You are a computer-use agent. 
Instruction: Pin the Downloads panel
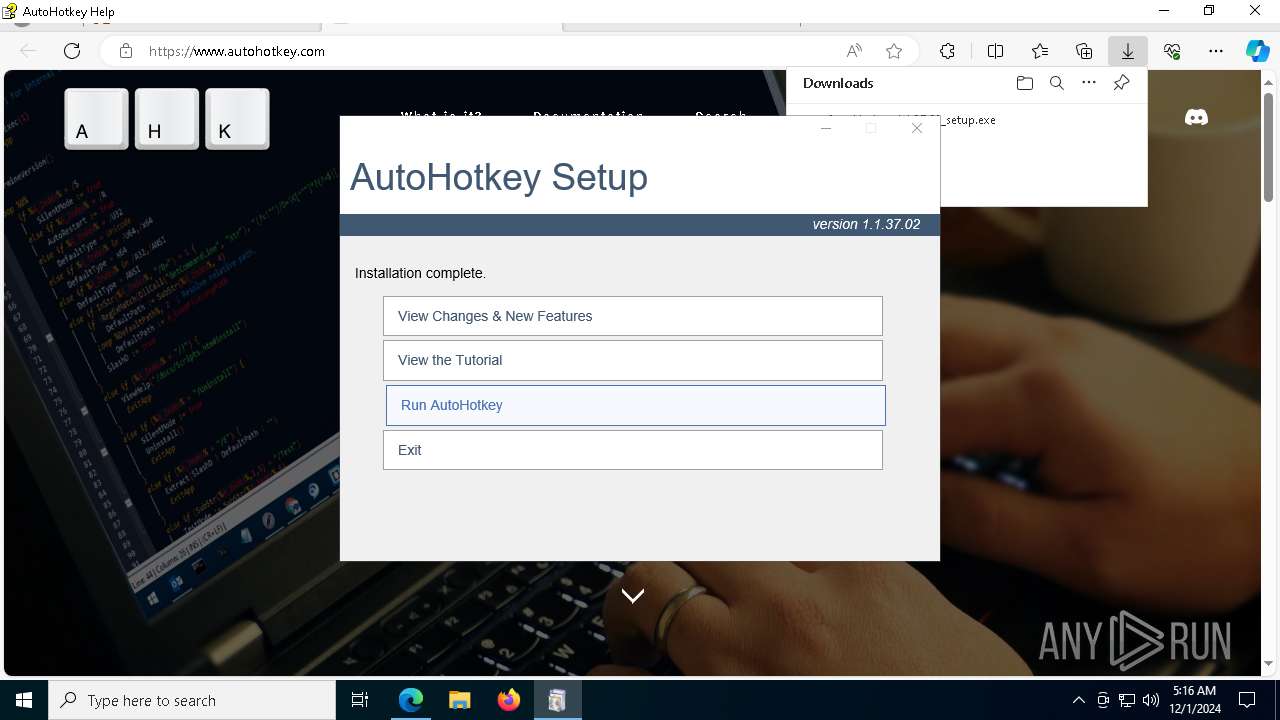[x=1121, y=83]
